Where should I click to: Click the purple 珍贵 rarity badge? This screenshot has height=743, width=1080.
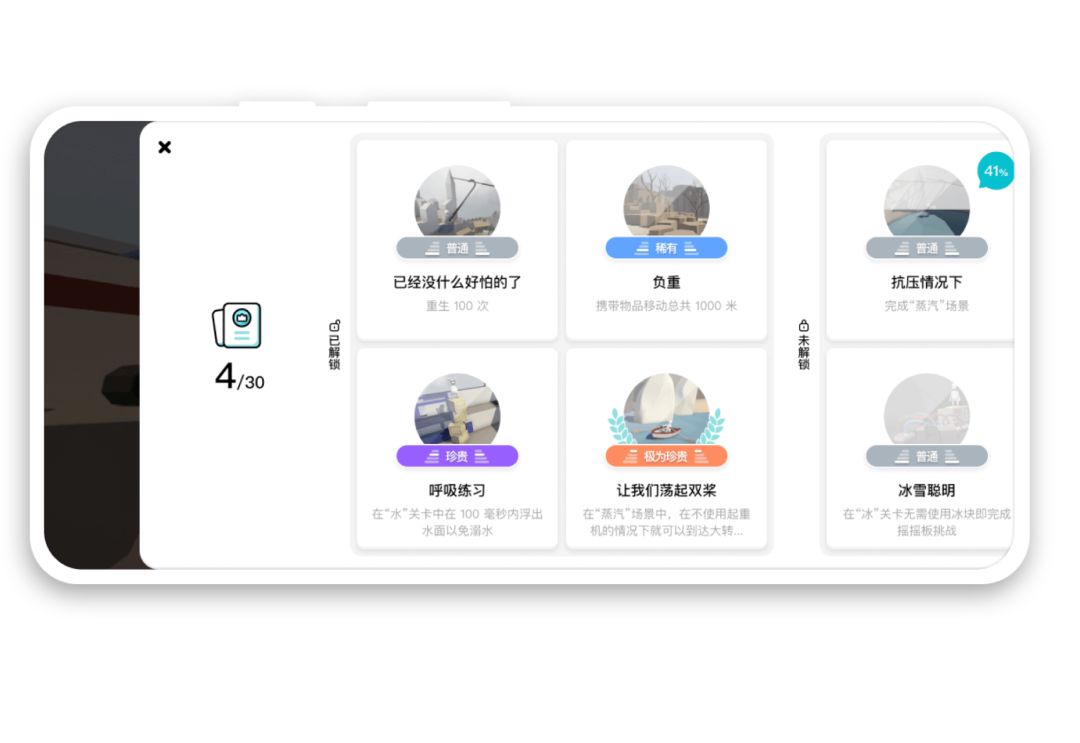tap(457, 456)
